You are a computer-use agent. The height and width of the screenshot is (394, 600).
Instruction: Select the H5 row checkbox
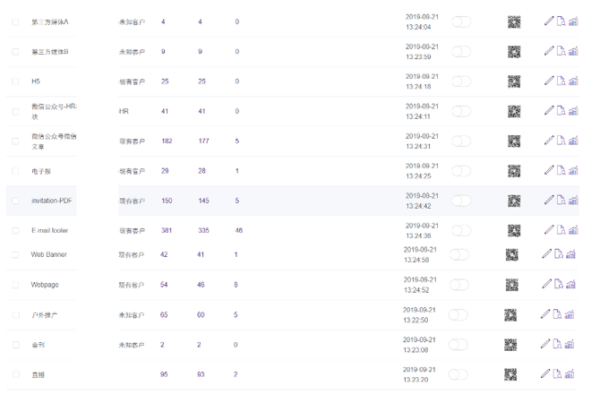pos(15,81)
